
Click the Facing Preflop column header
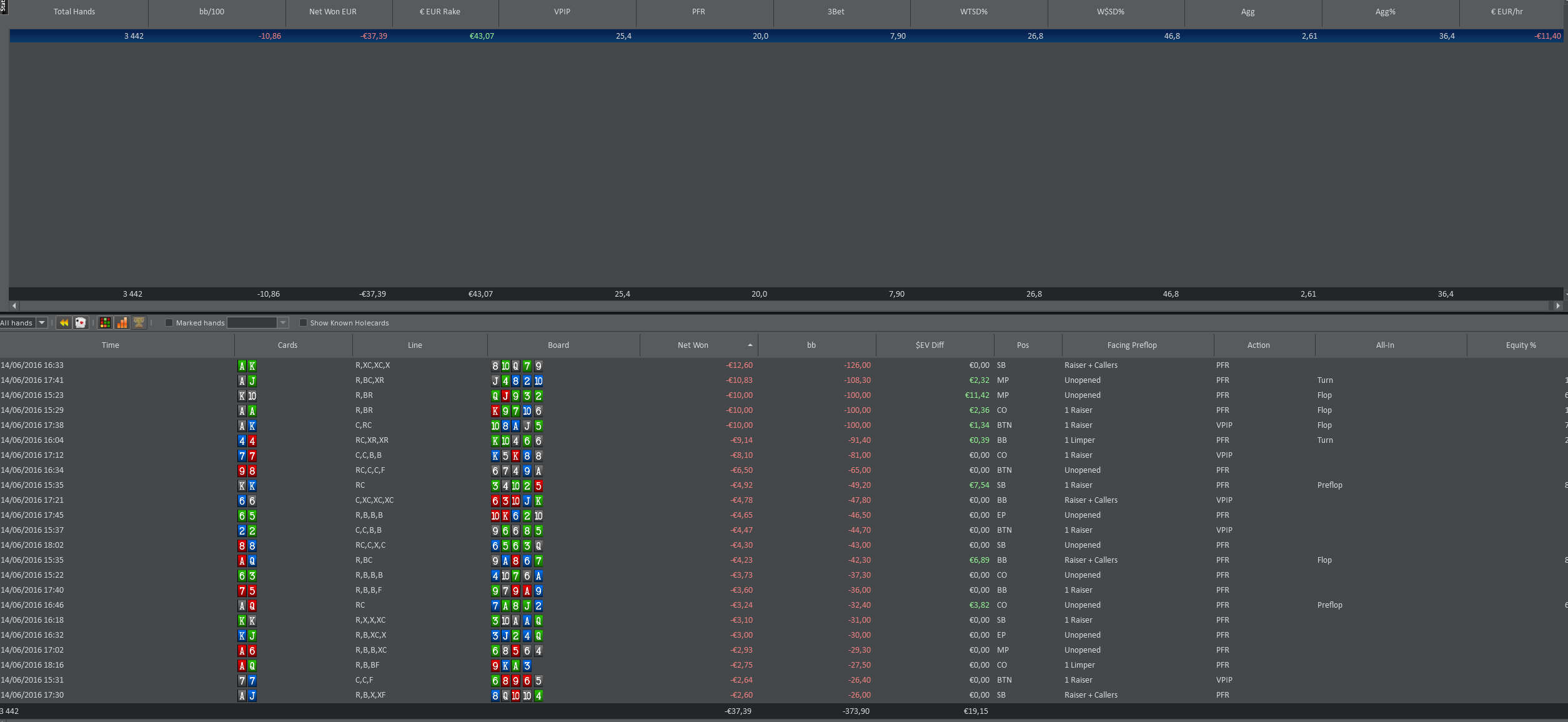1131,345
